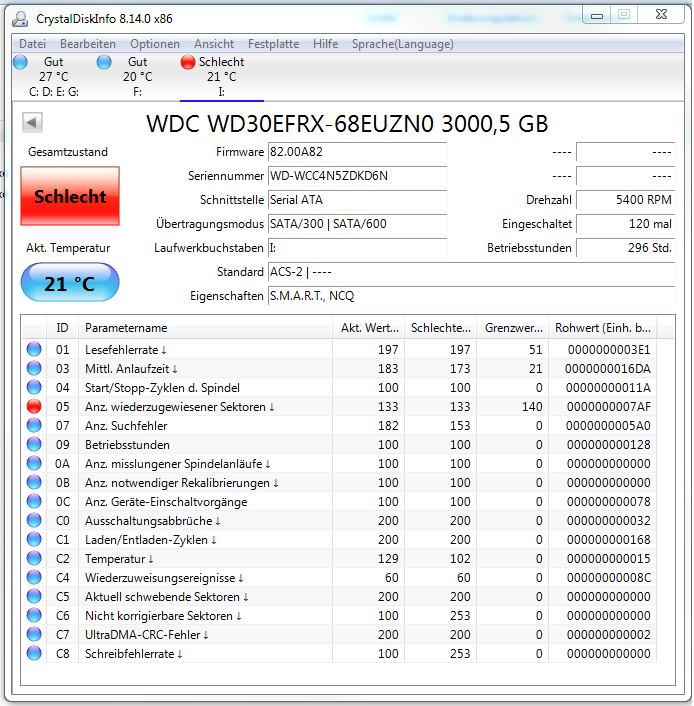Image resolution: width=694 pixels, height=706 pixels.
Task: Click blue status orb above C: D: E: G:
Action: pos(20,62)
